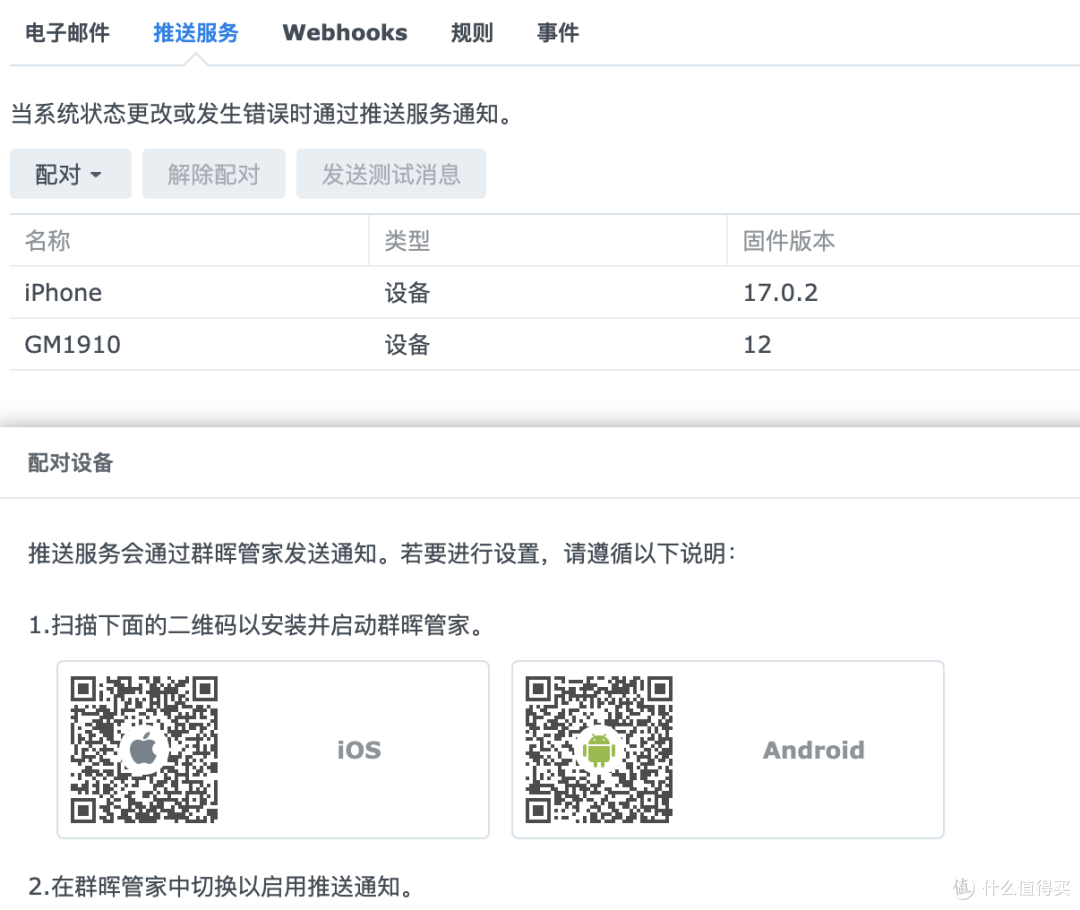Go to the 事件 tab
This screenshot has height=910, width=1080.
558,32
